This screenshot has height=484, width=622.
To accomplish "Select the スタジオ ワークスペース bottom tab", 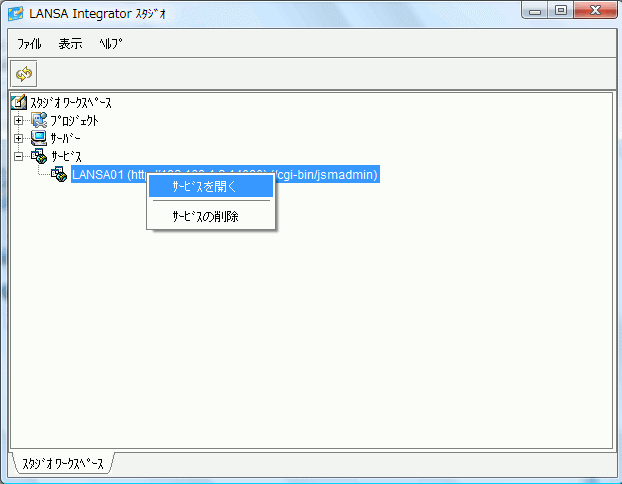I will [63, 463].
